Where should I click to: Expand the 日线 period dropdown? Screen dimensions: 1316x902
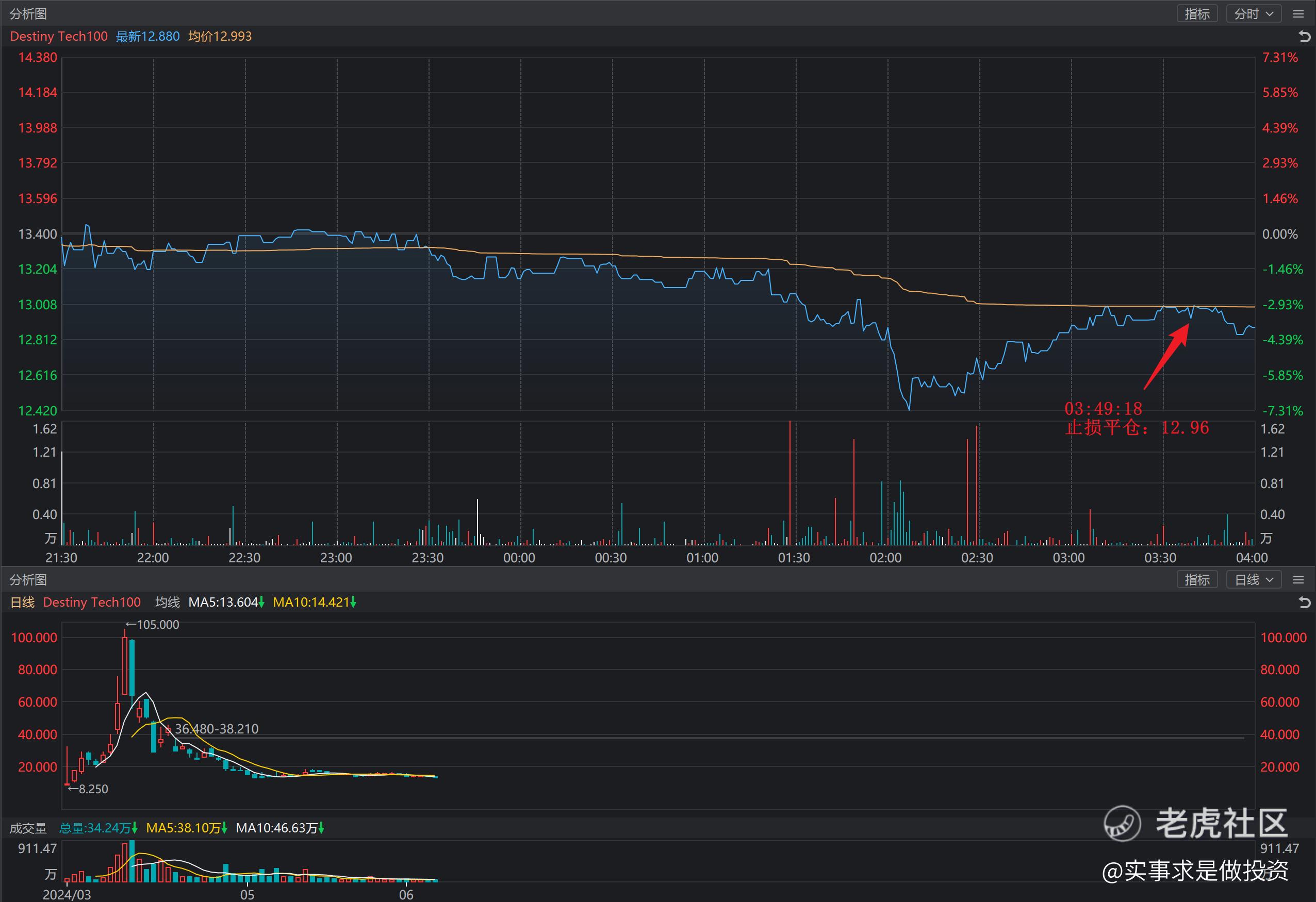1254,579
